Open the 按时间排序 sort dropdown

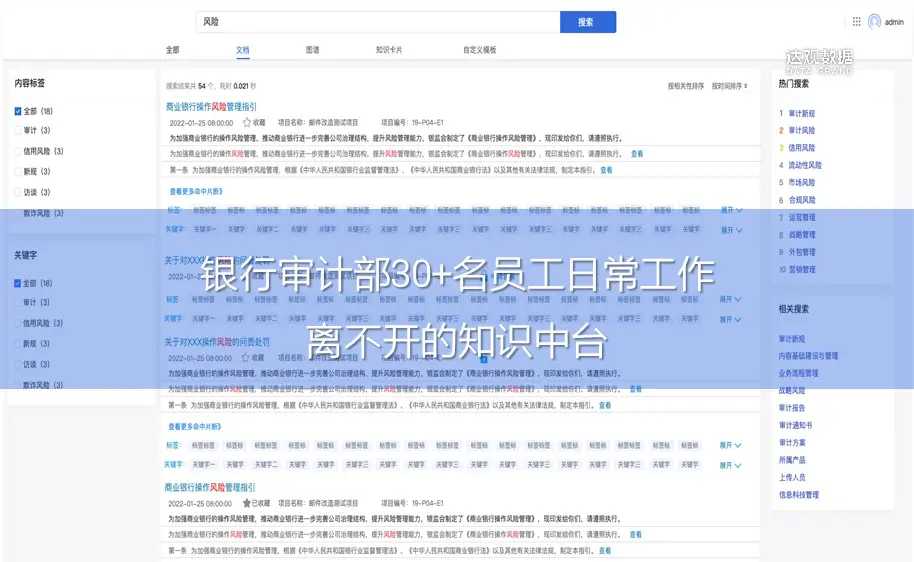[x=729, y=86]
